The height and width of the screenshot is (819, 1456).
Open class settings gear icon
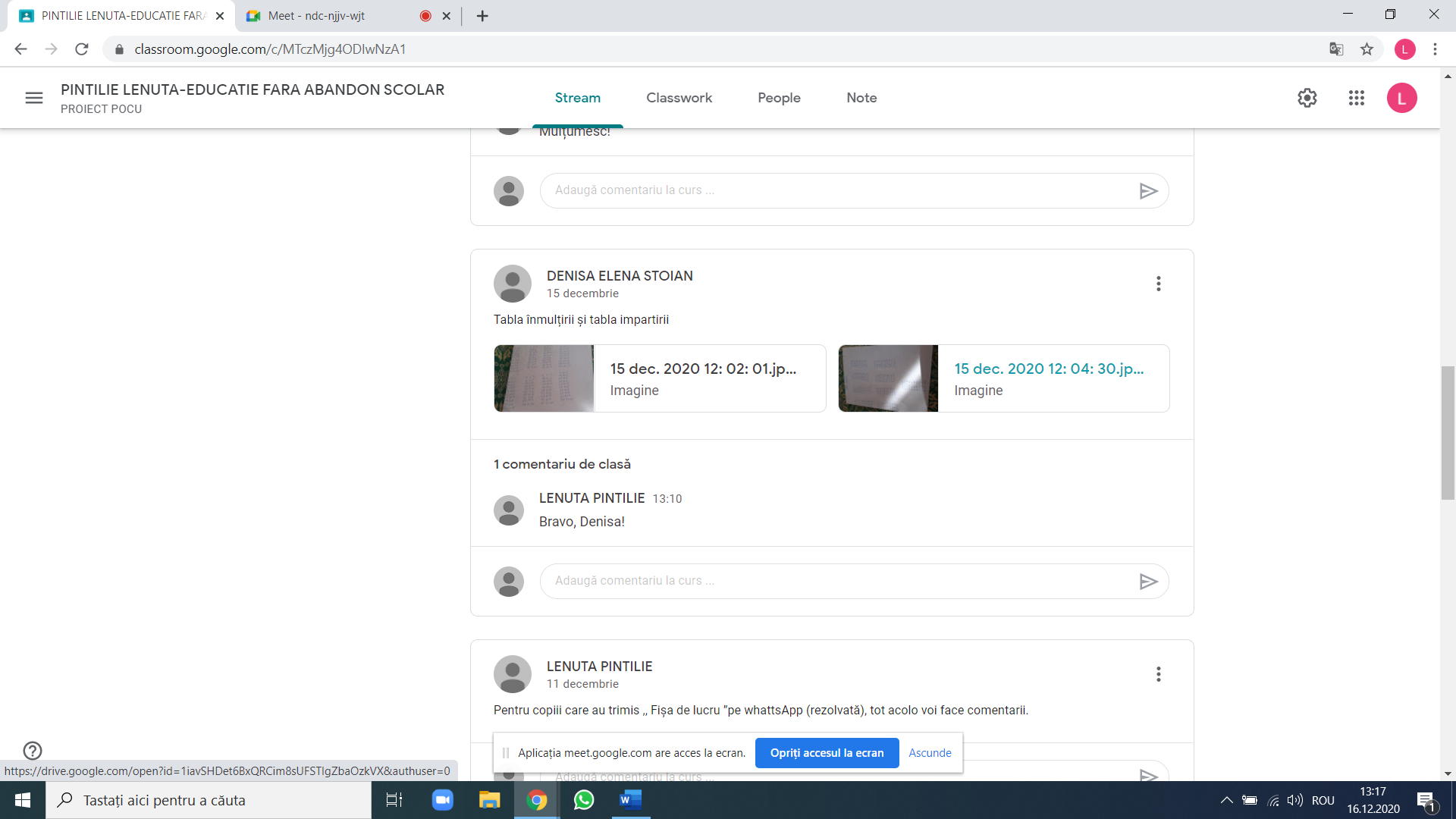(1307, 98)
